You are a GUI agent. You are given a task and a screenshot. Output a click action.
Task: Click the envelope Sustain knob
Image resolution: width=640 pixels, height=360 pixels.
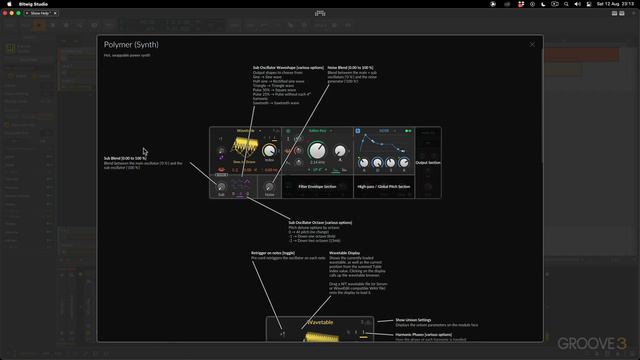[391, 163]
